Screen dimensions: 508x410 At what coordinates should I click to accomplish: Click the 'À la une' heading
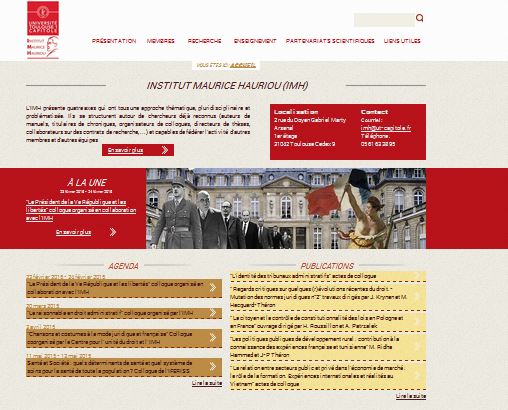[86, 183]
